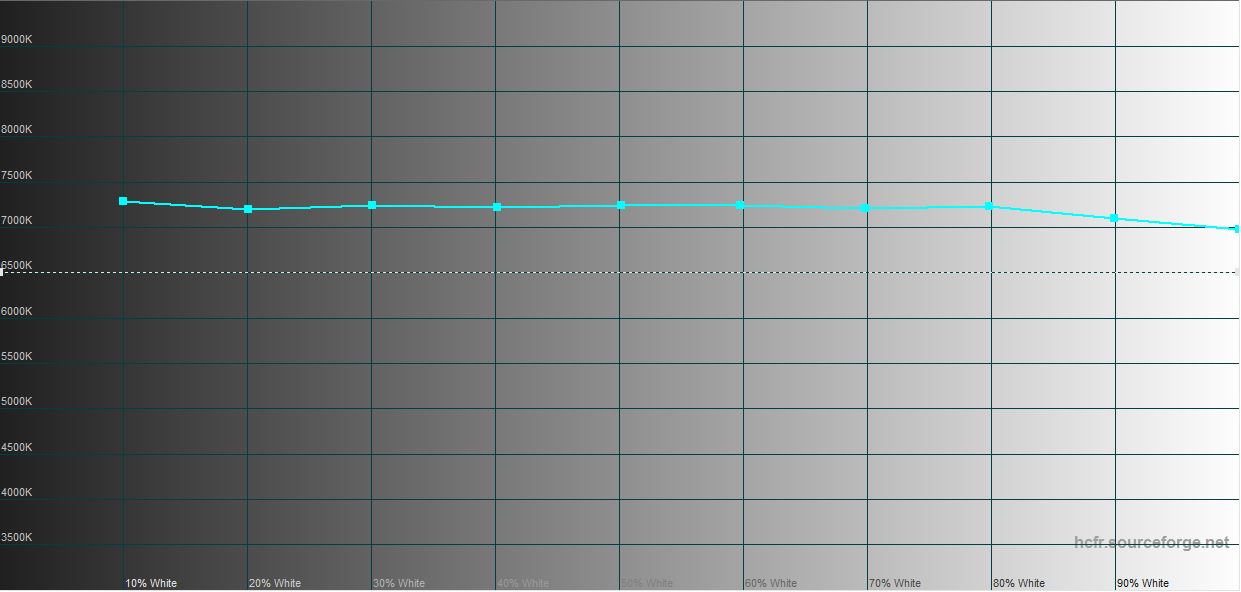Click the "80% White" x-axis label

coord(1019,583)
